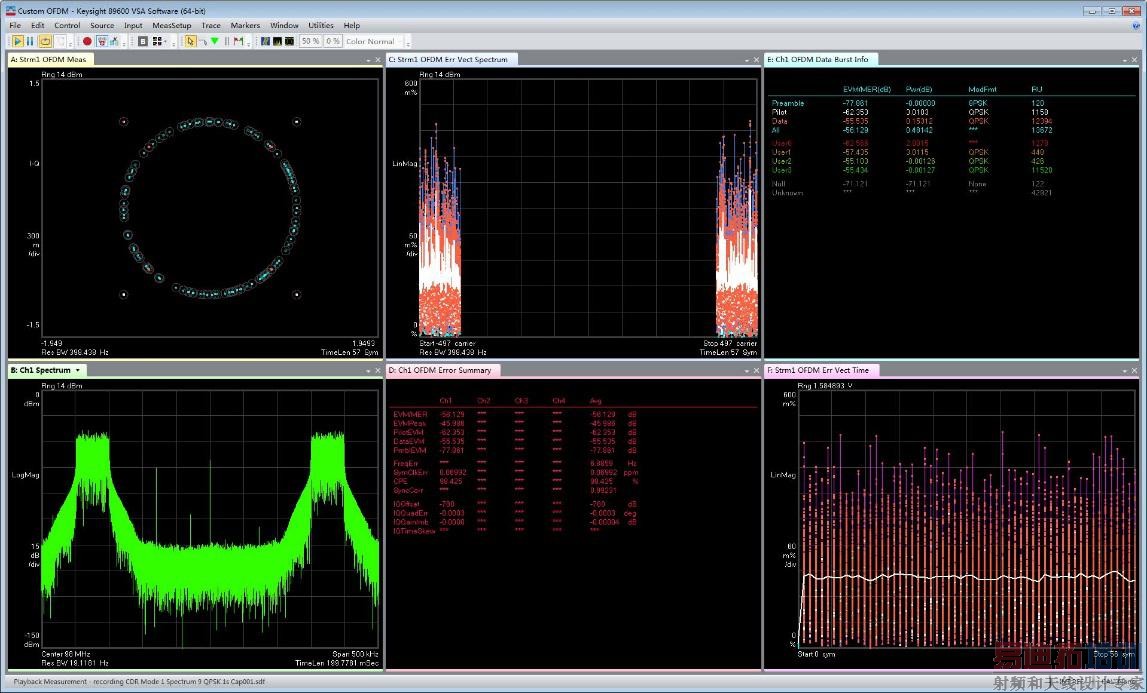Click the red flag marker icon
The height and width of the screenshot is (693, 1147).
pyautogui.click(x=238, y=41)
